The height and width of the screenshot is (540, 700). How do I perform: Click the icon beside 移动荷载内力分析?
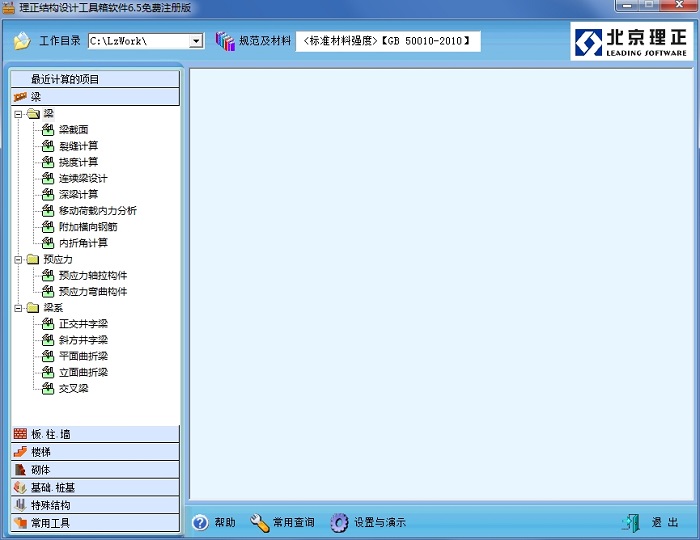(x=48, y=211)
